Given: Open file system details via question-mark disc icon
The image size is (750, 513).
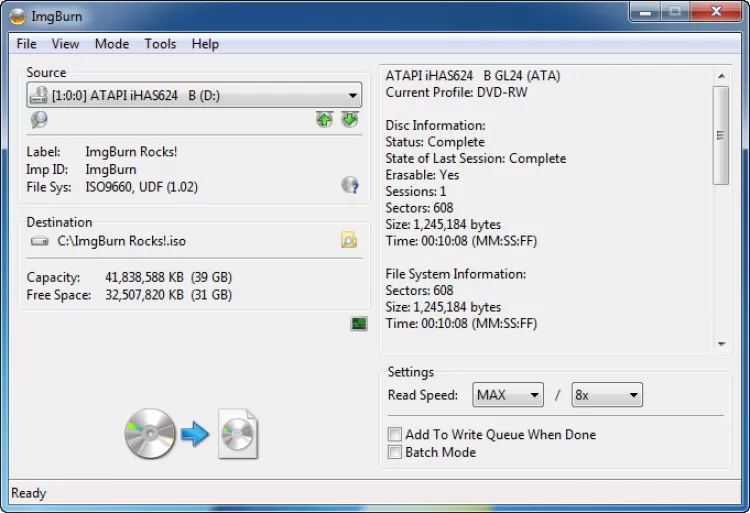Looking at the screenshot, I should 349,185.
